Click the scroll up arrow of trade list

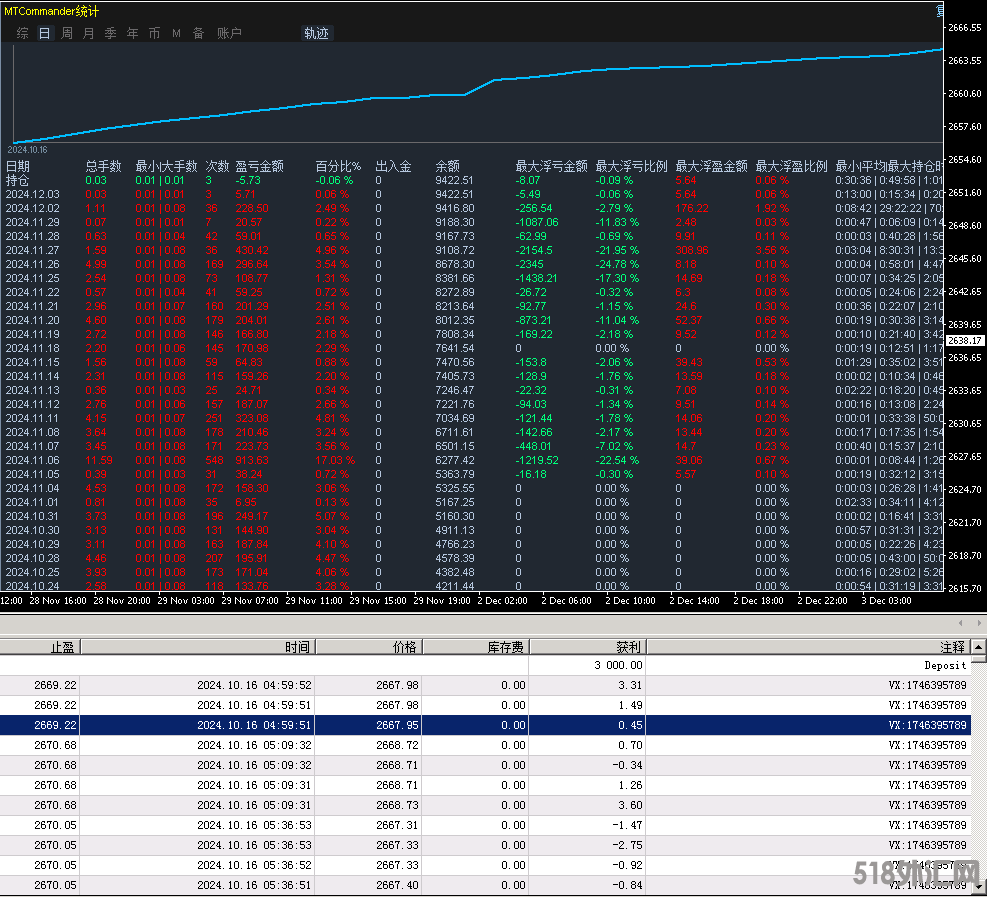tap(978, 647)
